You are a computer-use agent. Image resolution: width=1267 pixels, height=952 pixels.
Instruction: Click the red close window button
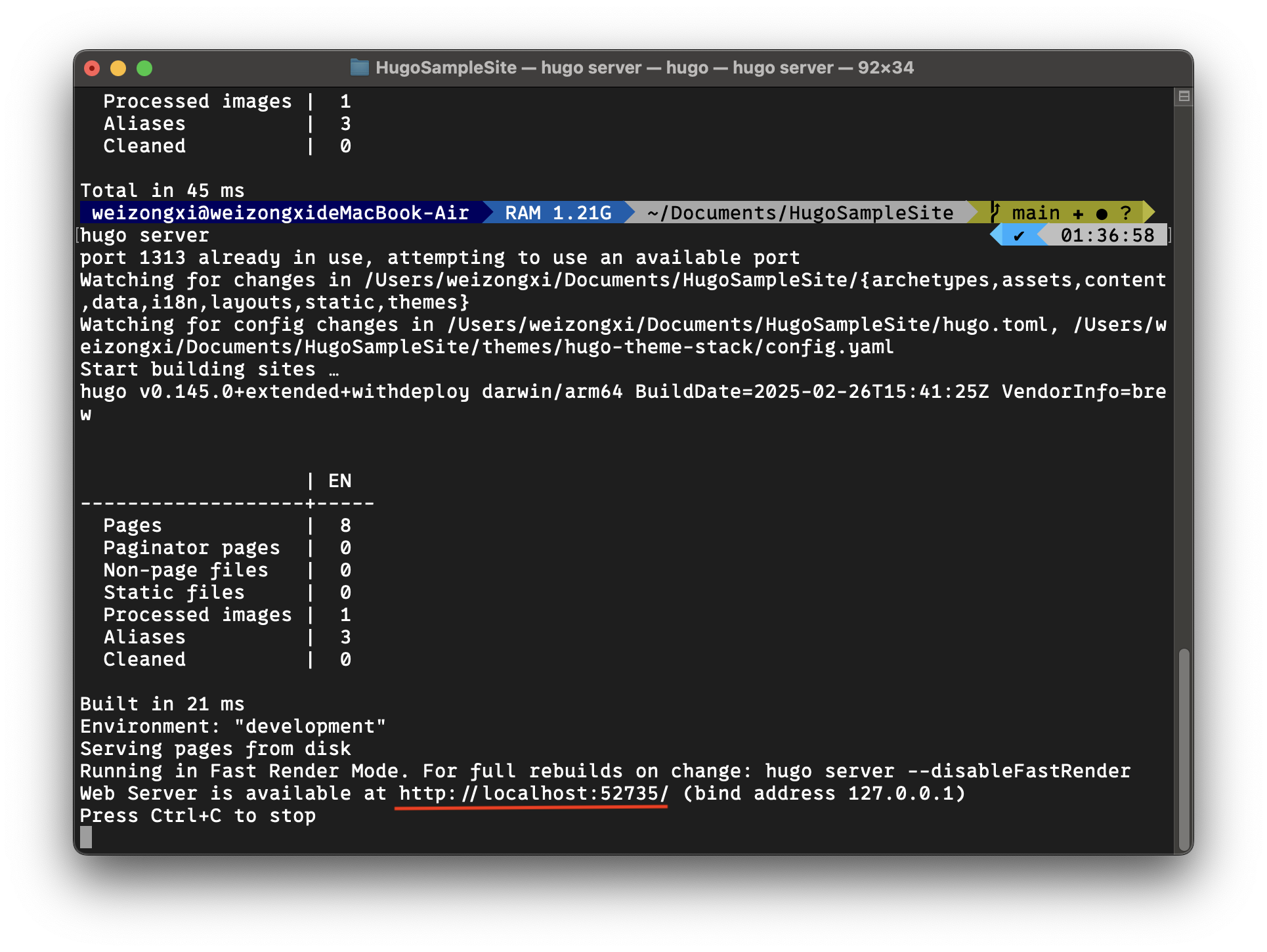[92, 68]
